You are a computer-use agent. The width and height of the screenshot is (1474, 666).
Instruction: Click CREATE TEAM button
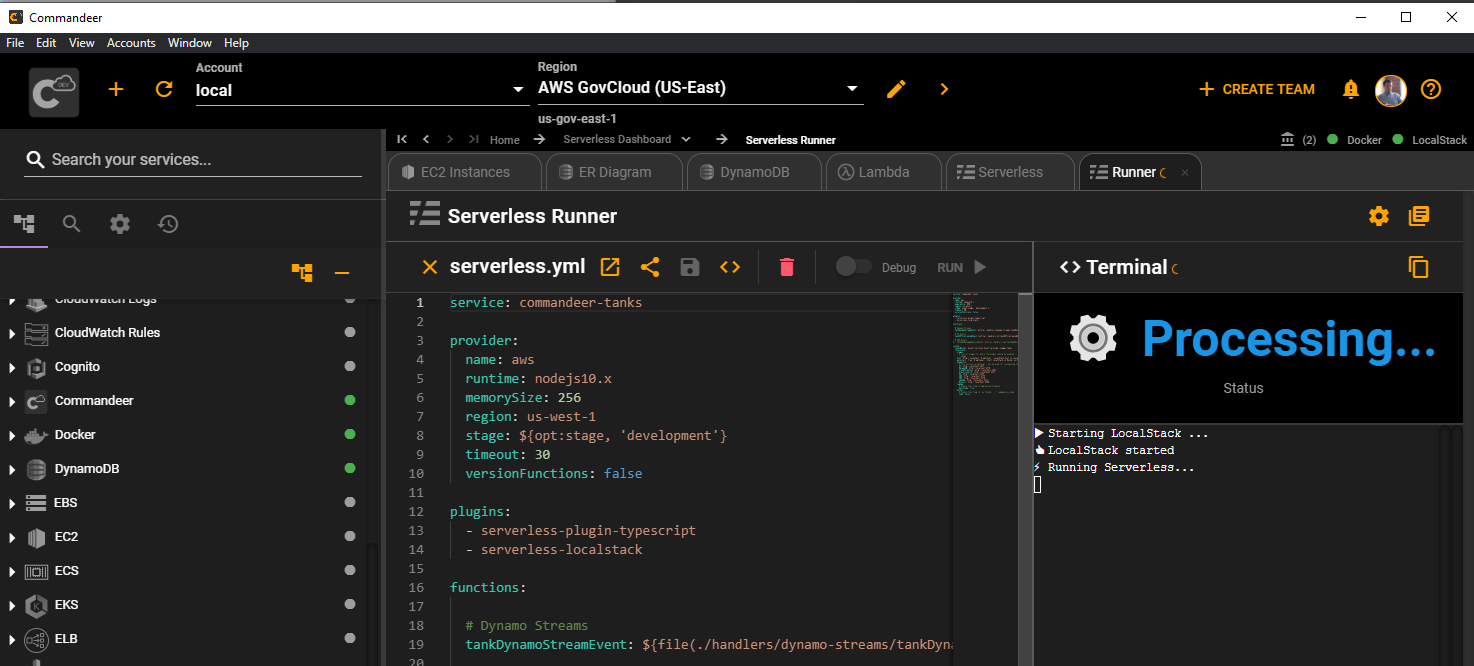coord(1257,89)
